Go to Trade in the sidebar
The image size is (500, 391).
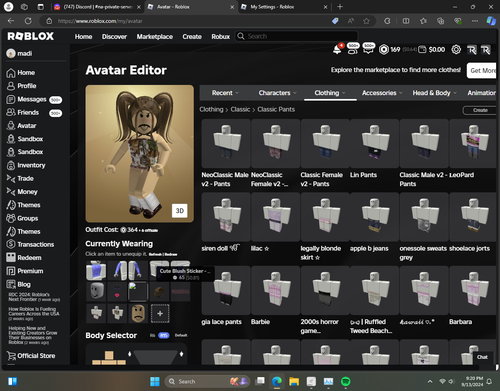20,178
